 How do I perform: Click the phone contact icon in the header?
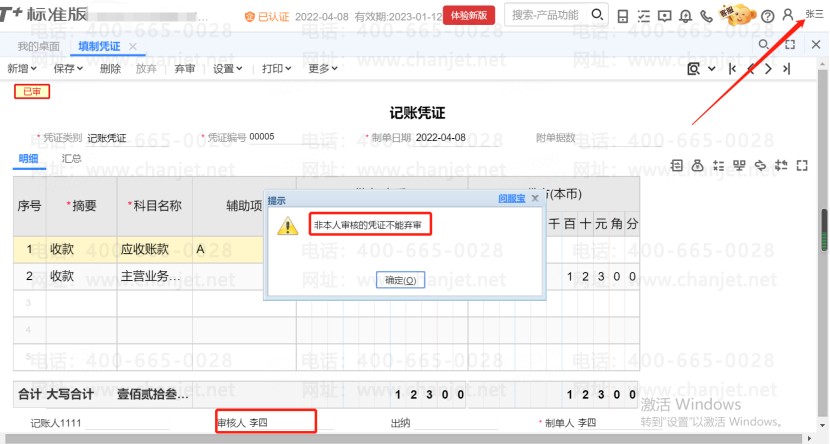pyautogui.click(x=708, y=16)
